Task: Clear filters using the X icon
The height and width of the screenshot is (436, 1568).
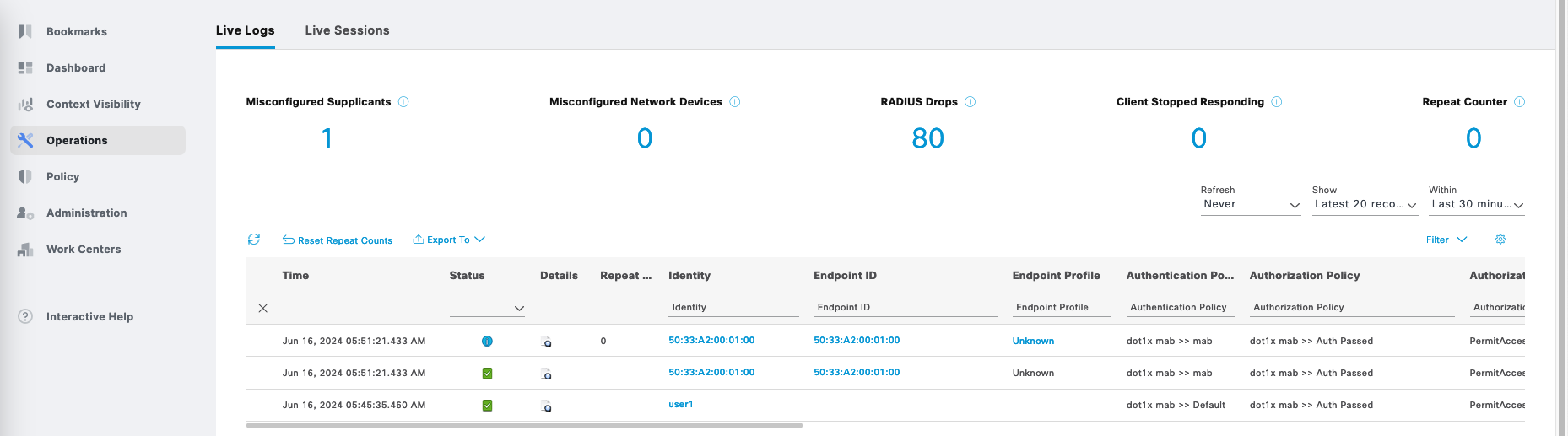Action: point(263,309)
